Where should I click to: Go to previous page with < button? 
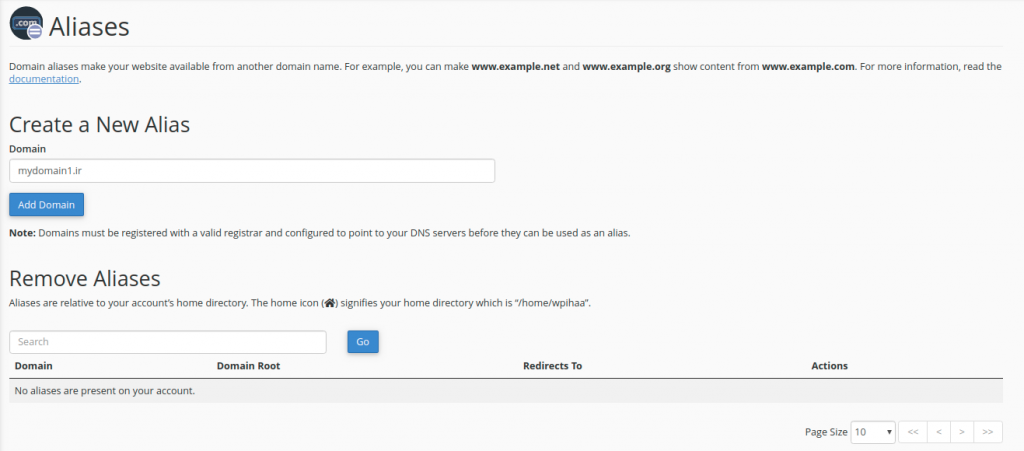point(938,432)
